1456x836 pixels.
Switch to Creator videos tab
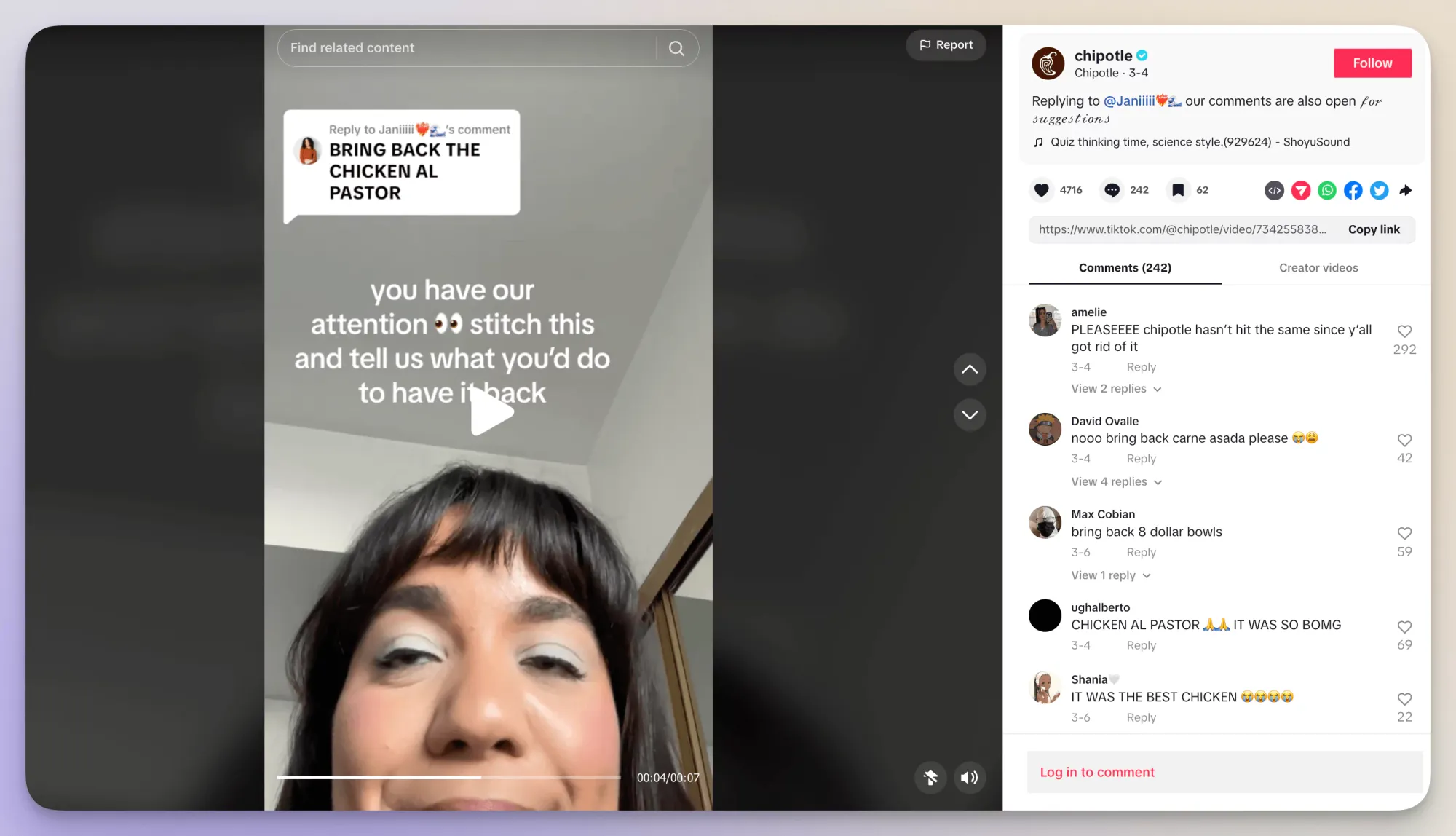click(x=1319, y=267)
